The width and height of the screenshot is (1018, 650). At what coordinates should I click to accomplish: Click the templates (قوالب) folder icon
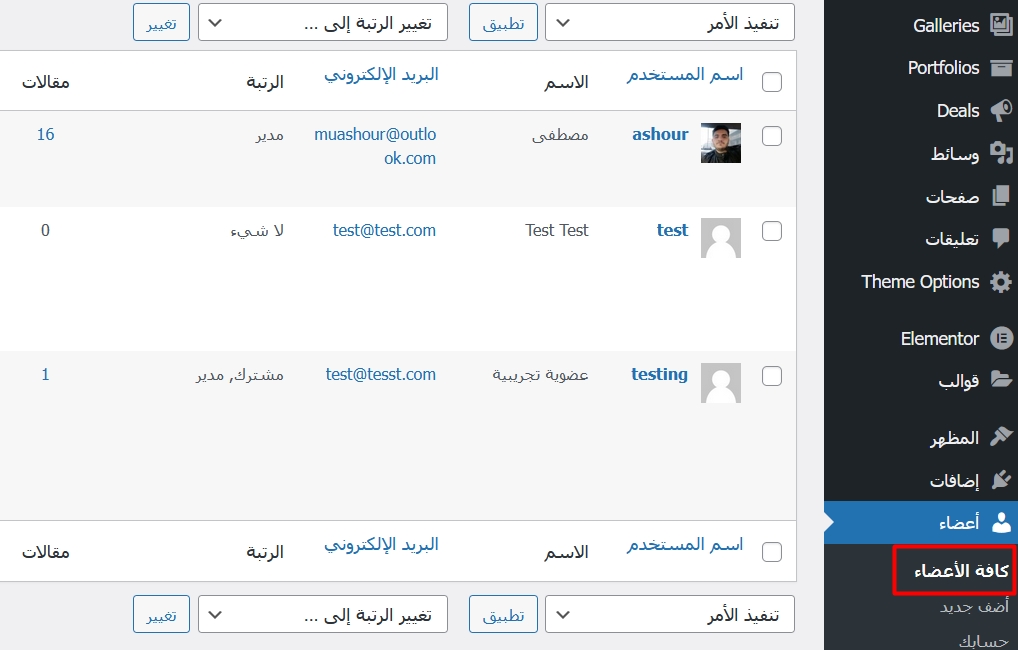[1000, 380]
